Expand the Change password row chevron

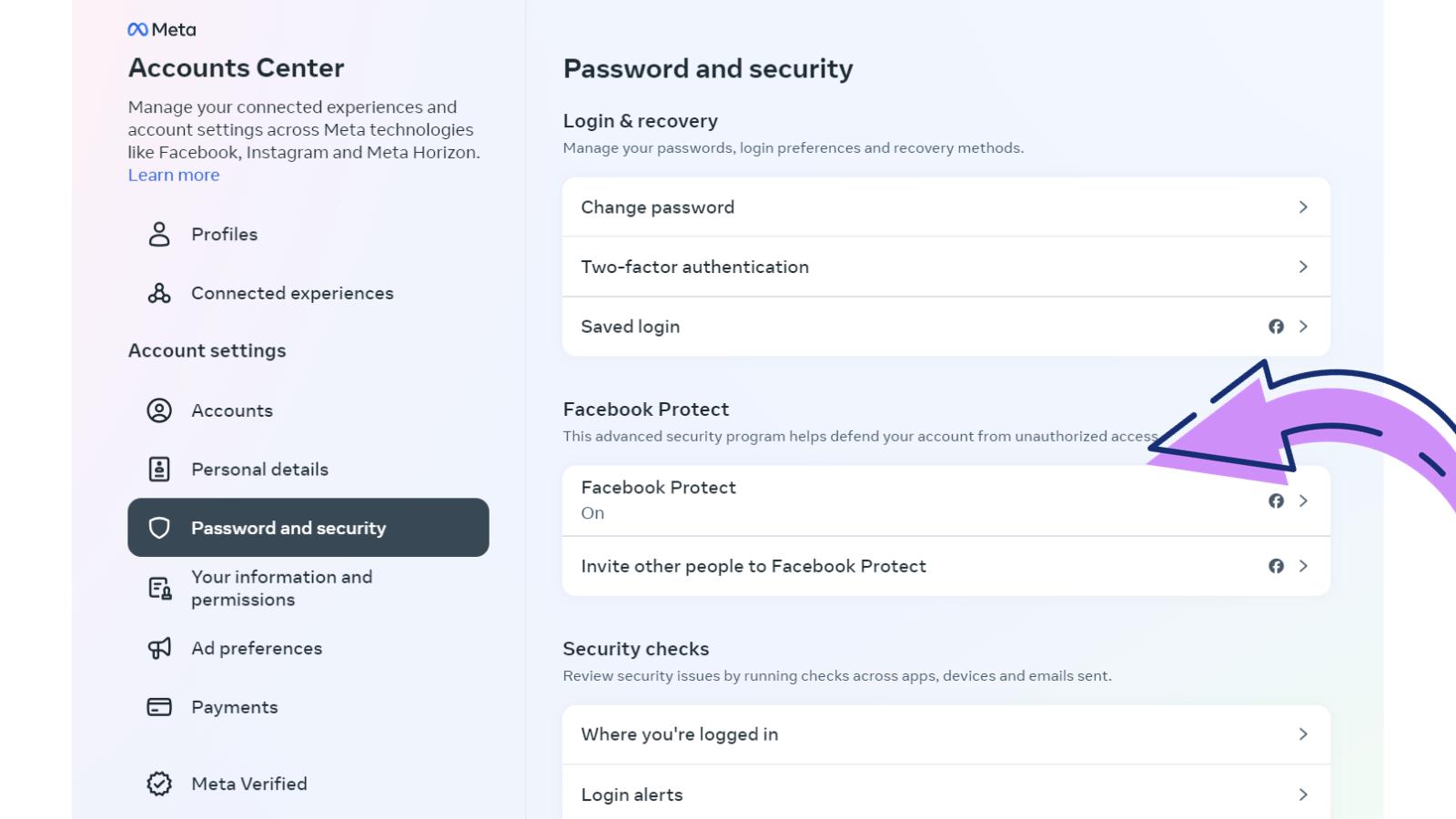pyautogui.click(x=1305, y=207)
